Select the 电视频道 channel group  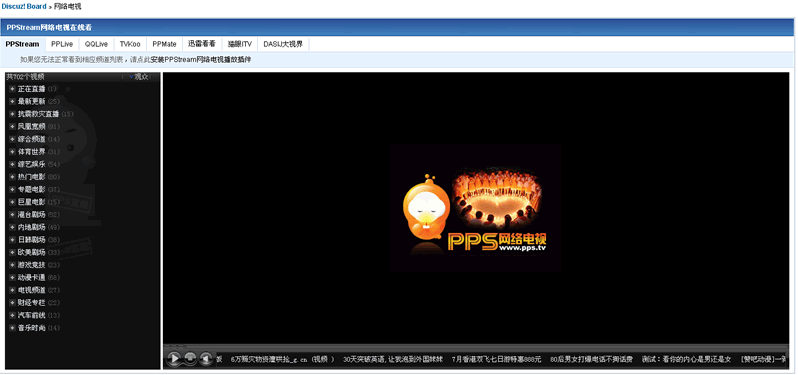(x=32, y=290)
